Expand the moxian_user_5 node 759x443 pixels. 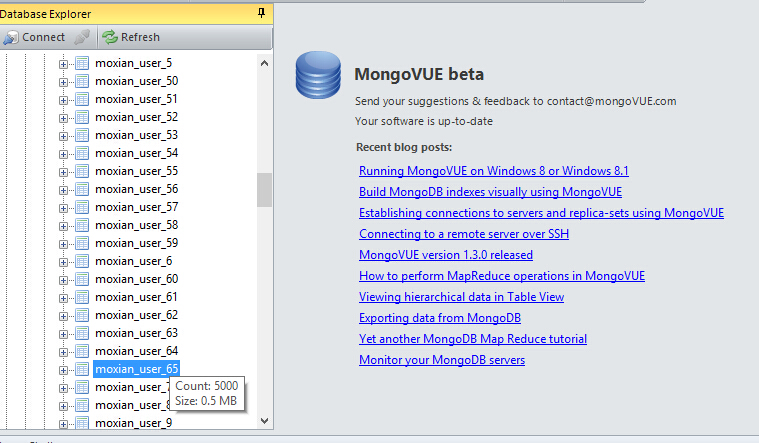coord(63,64)
